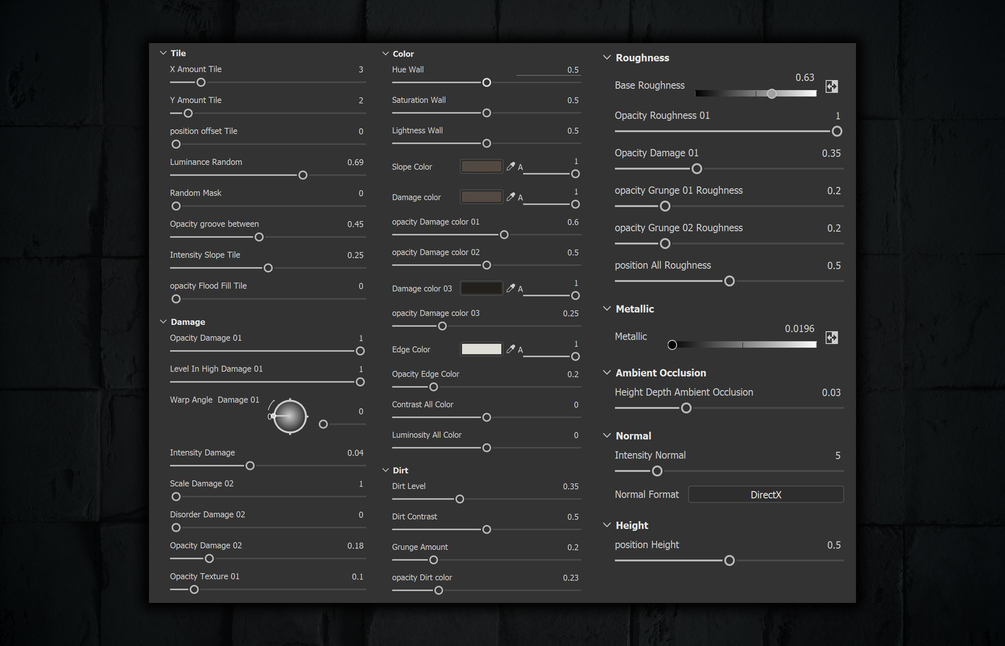1005x646 pixels.
Task: Open the Slope Color swatch
Action: click(x=481, y=167)
